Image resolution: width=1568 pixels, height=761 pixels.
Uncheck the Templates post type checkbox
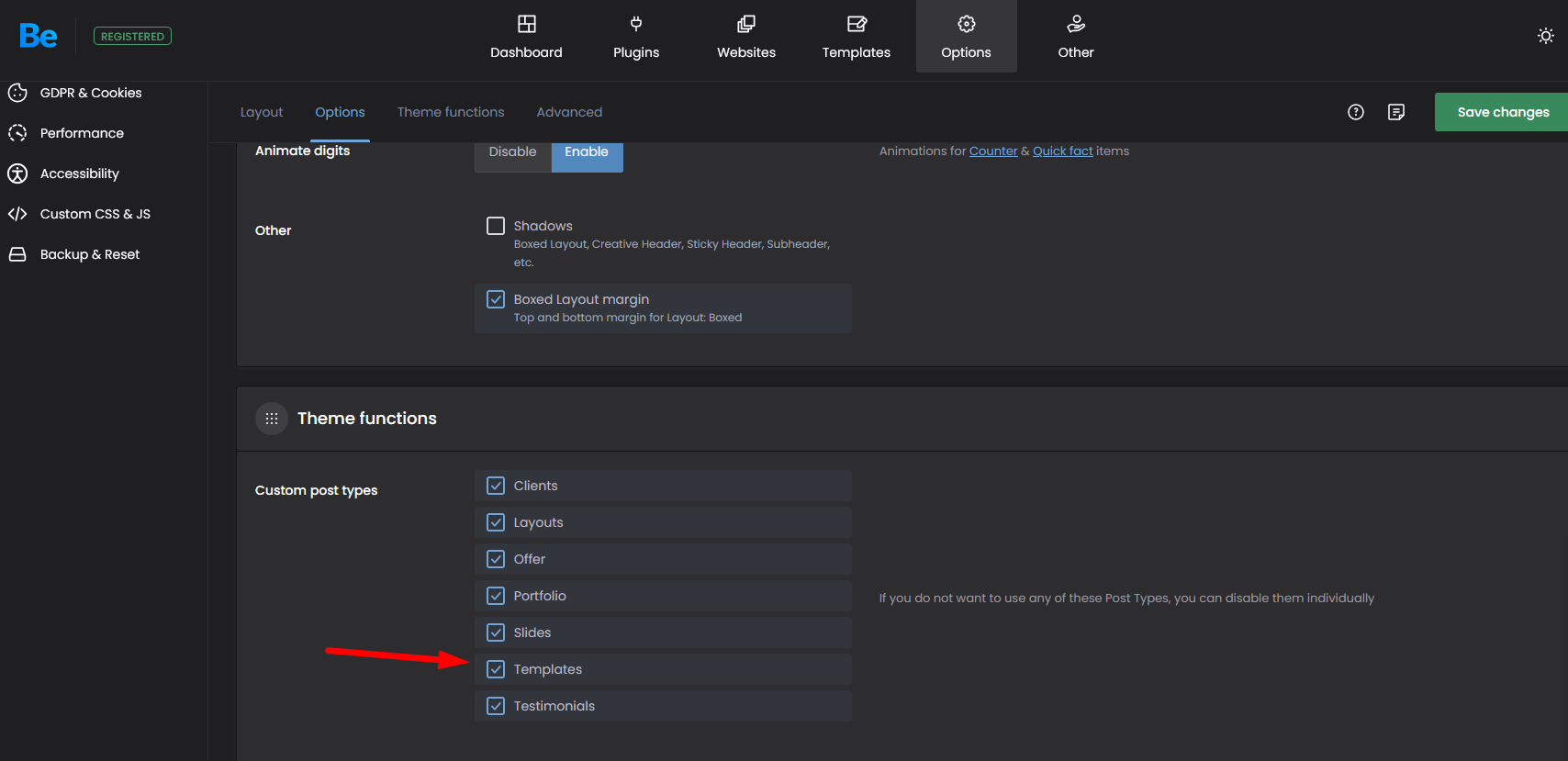[x=496, y=669]
